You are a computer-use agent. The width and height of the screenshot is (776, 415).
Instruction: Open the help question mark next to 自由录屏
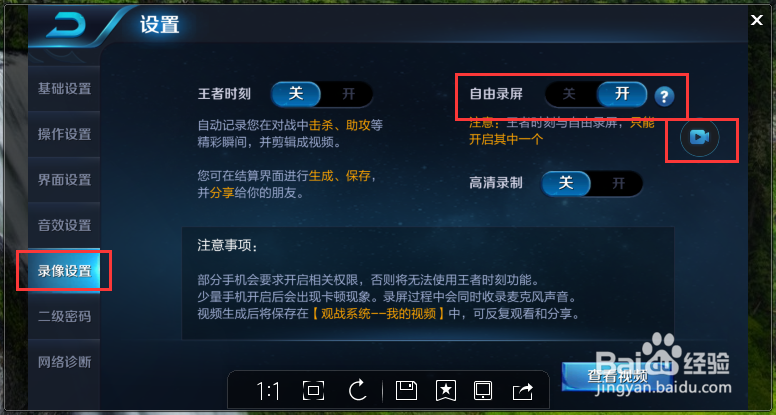click(x=664, y=96)
